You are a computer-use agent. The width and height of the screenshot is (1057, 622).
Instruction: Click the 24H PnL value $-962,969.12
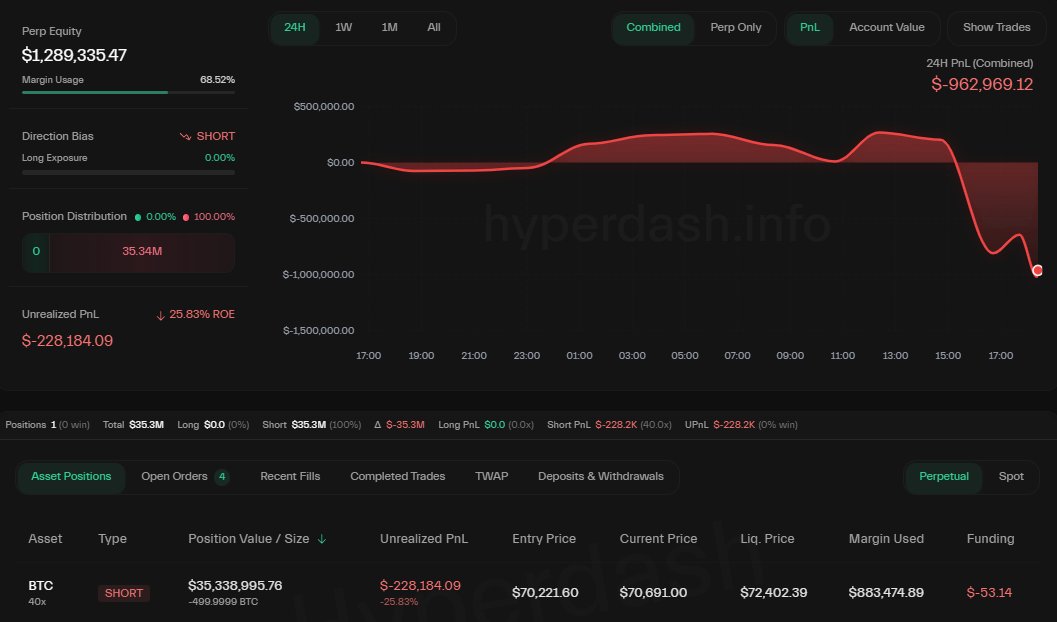pyautogui.click(x=982, y=85)
